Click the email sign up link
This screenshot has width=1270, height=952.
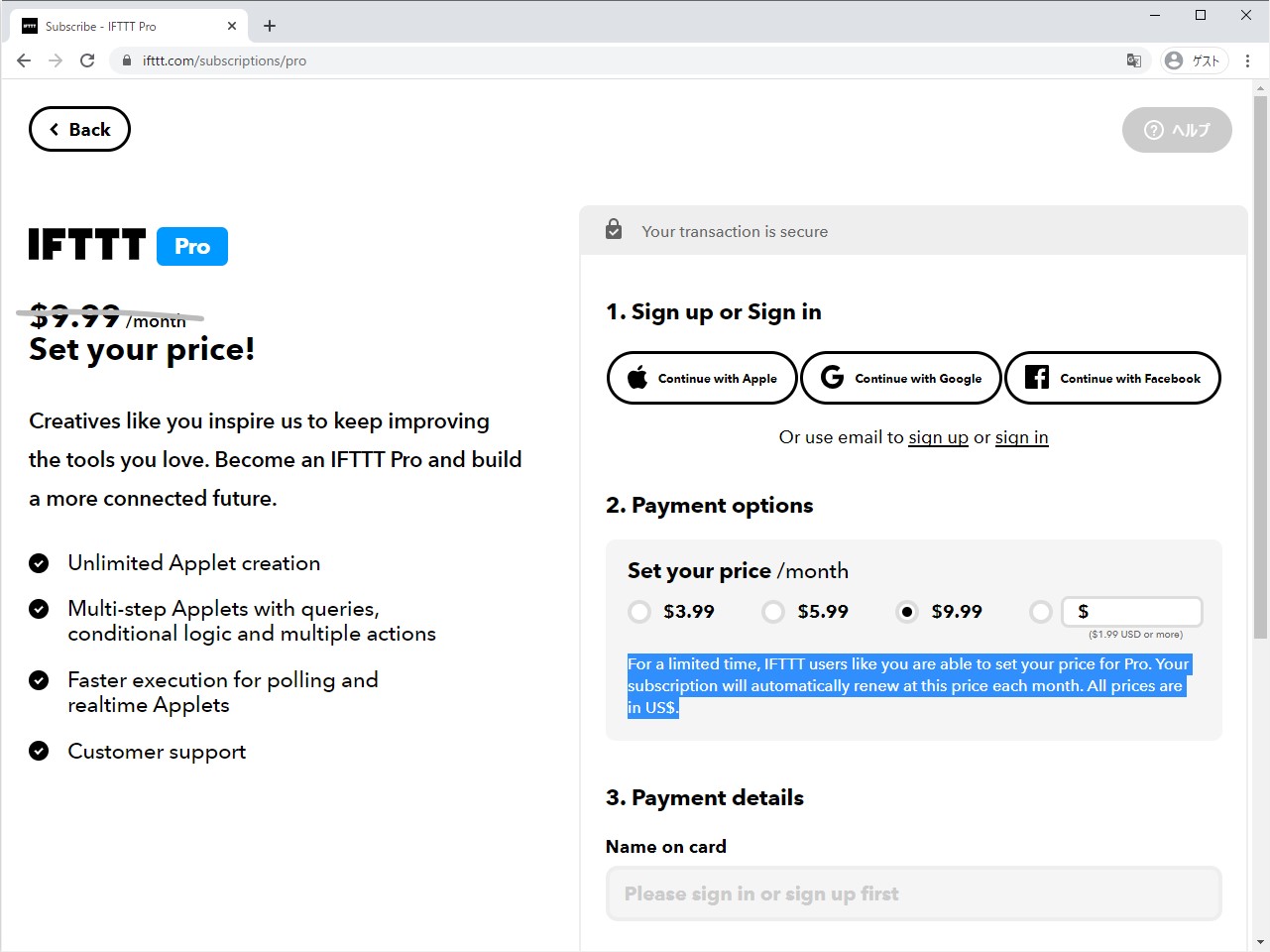point(938,437)
